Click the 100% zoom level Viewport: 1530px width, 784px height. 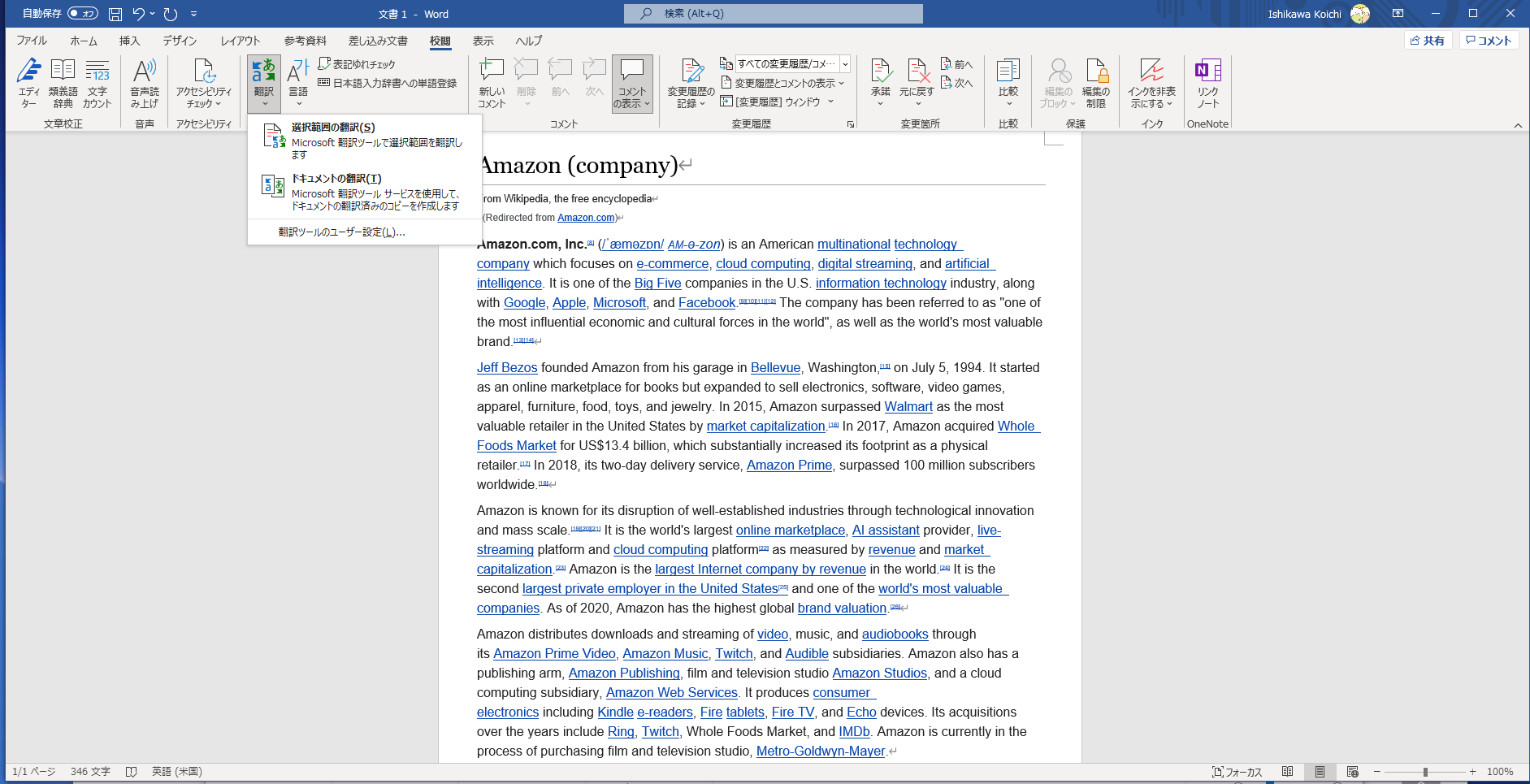point(1500,772)
